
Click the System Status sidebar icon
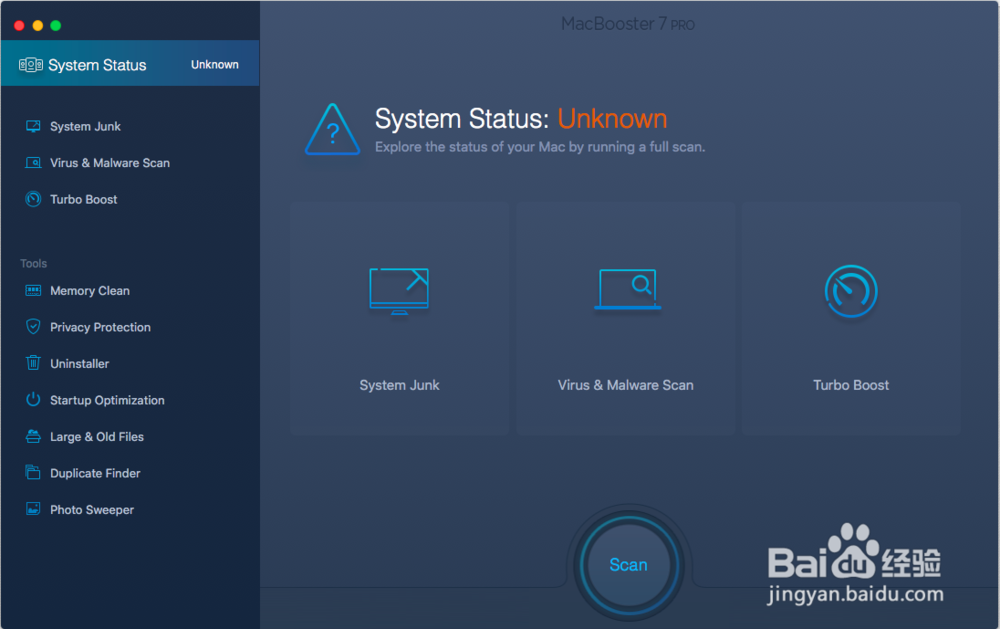[x=31, y=64]
